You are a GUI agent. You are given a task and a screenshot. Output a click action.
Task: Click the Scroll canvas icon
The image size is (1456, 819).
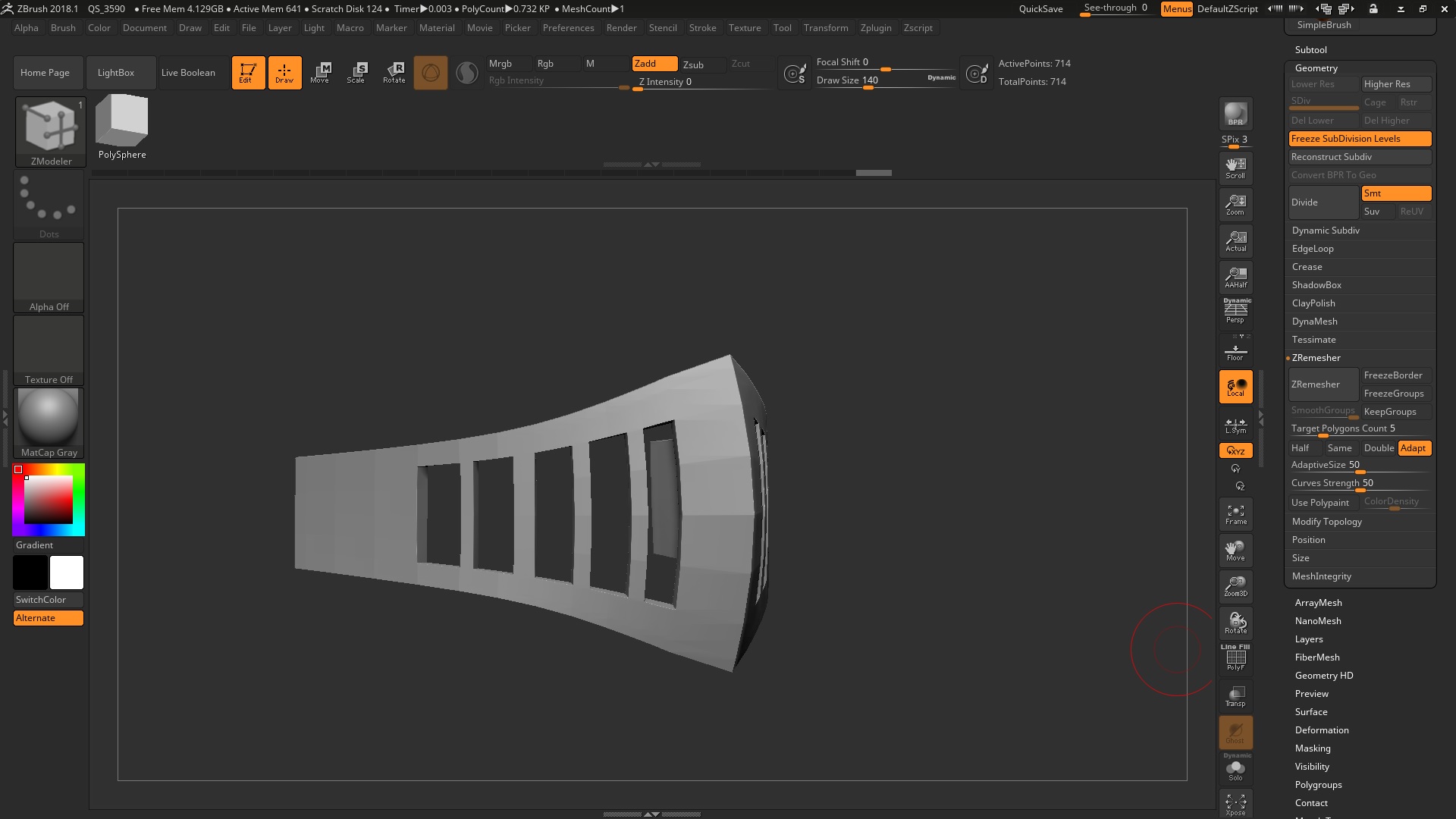coord(1235,168)
